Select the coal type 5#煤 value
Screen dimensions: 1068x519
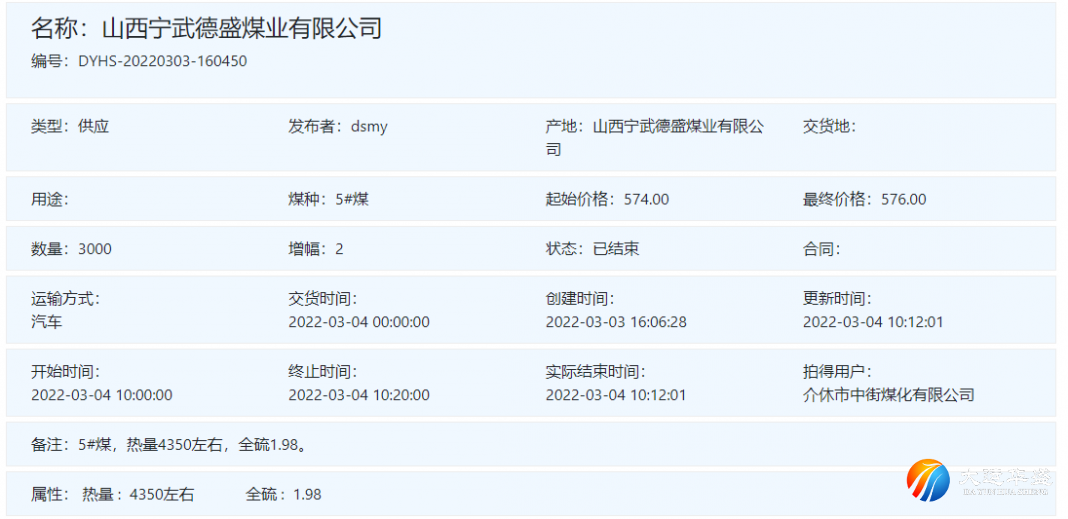(353, 199)
